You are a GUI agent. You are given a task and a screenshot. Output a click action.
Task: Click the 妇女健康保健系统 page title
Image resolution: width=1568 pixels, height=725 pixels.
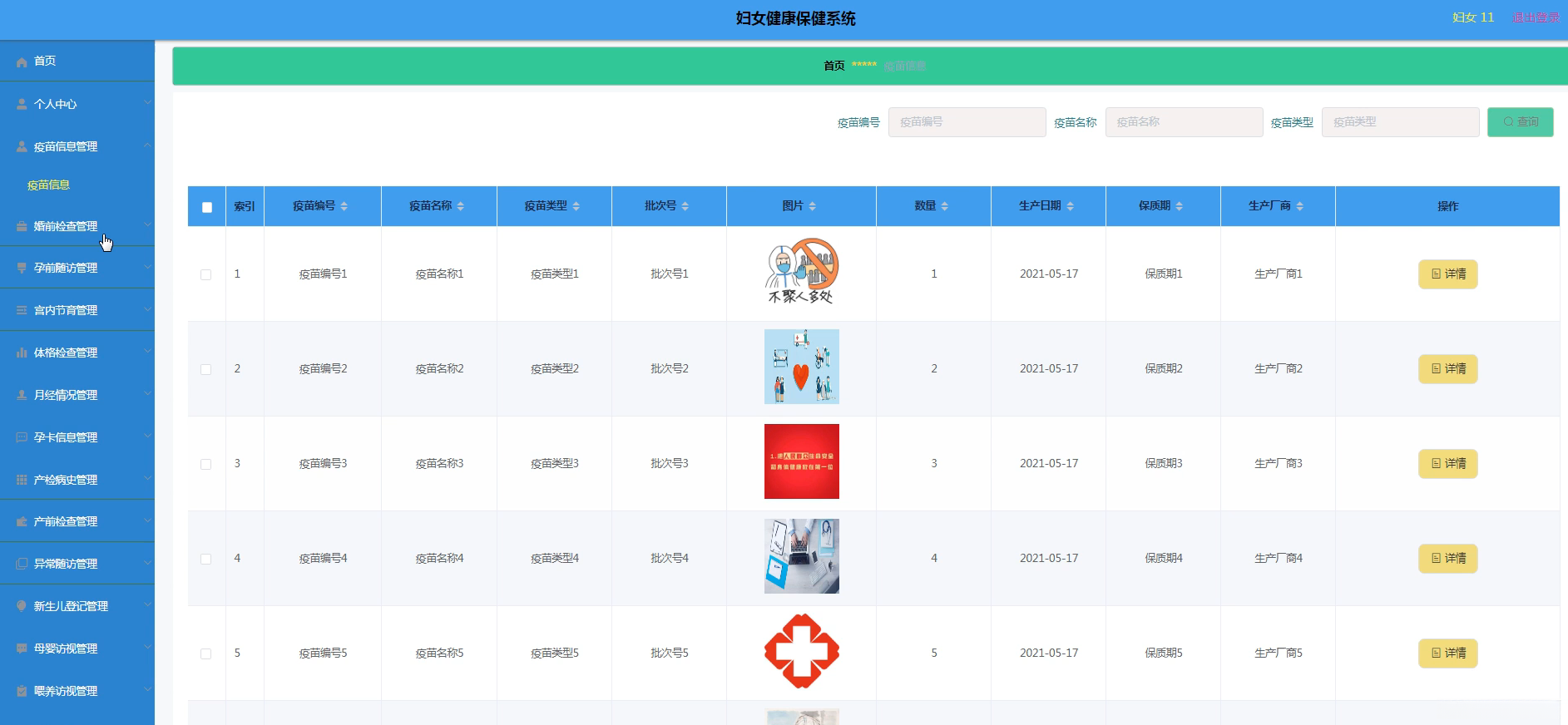[x=795, y=19]
